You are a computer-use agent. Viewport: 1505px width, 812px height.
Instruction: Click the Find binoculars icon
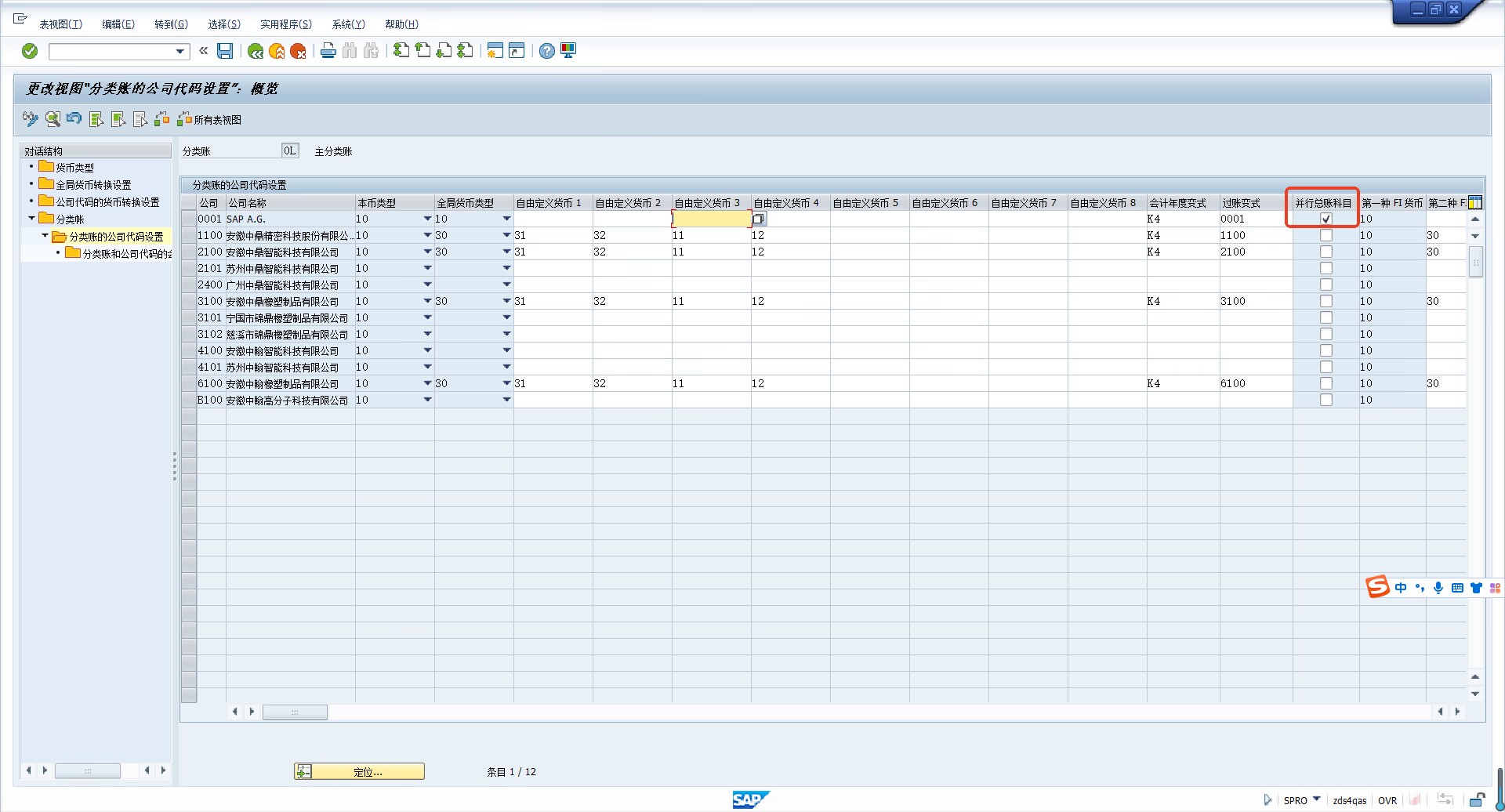coord(350,51)
